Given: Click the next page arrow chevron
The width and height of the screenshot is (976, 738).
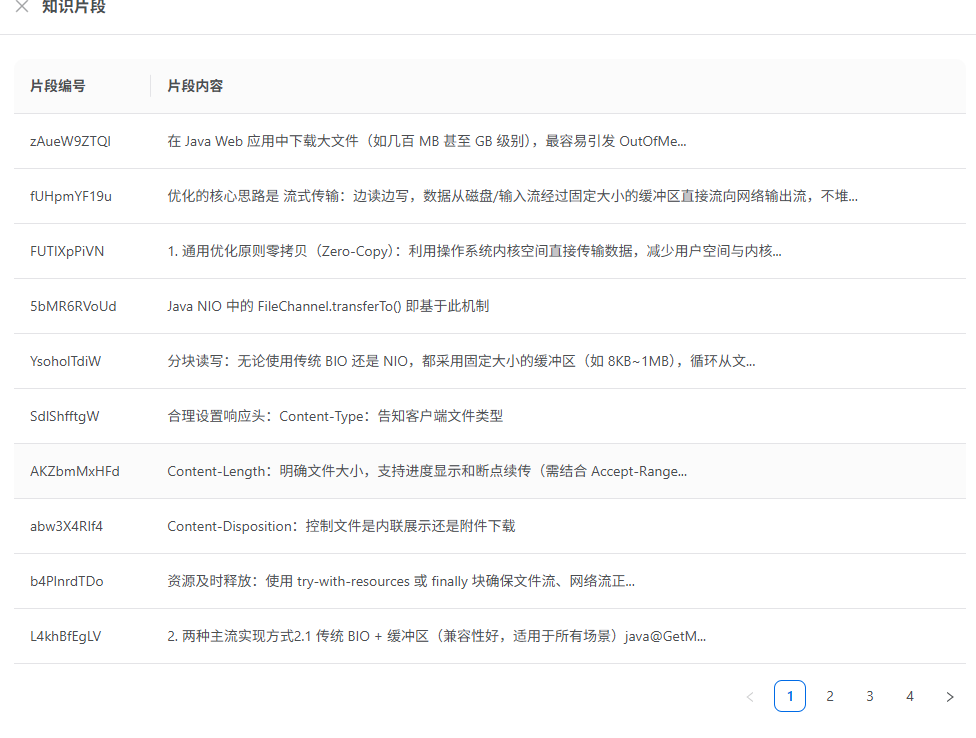Looking at the screenshot, I should (x=949, y=696).
